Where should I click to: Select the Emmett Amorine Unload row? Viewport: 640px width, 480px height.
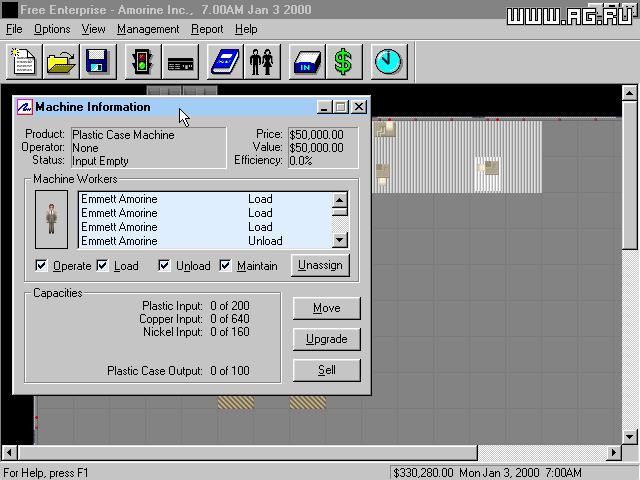coord(205,241)
